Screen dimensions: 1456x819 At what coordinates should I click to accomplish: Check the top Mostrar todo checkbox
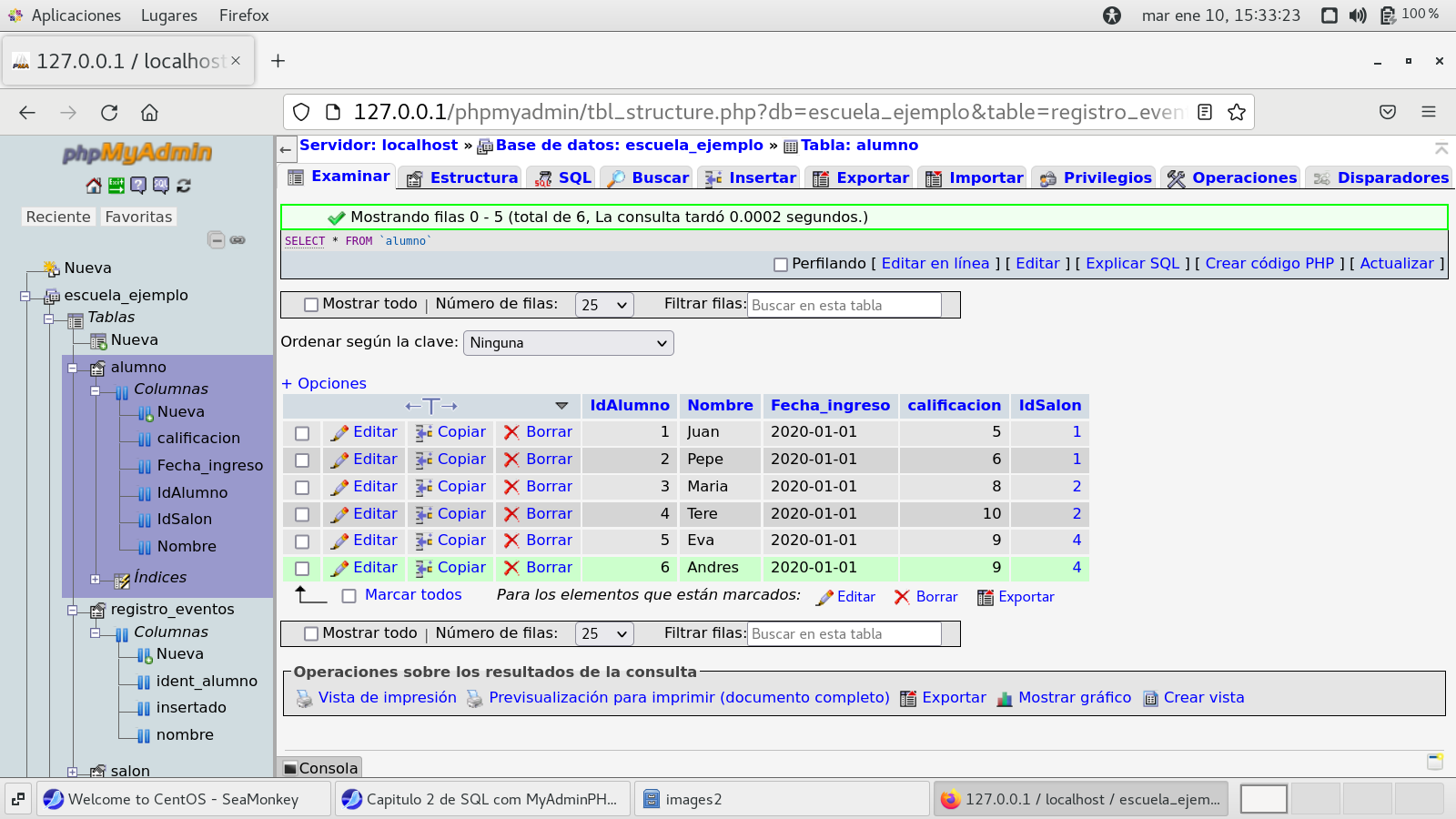coord(311,305)
